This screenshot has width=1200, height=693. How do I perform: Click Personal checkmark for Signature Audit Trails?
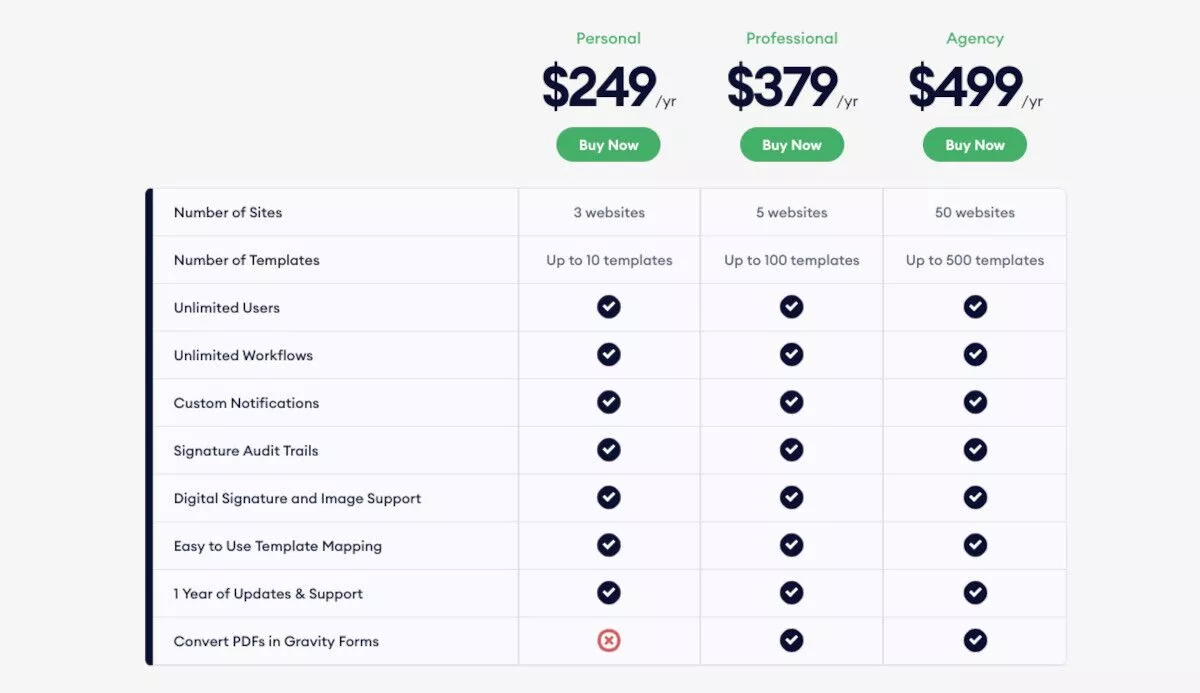pyautogui.click(x=609, y=450)
